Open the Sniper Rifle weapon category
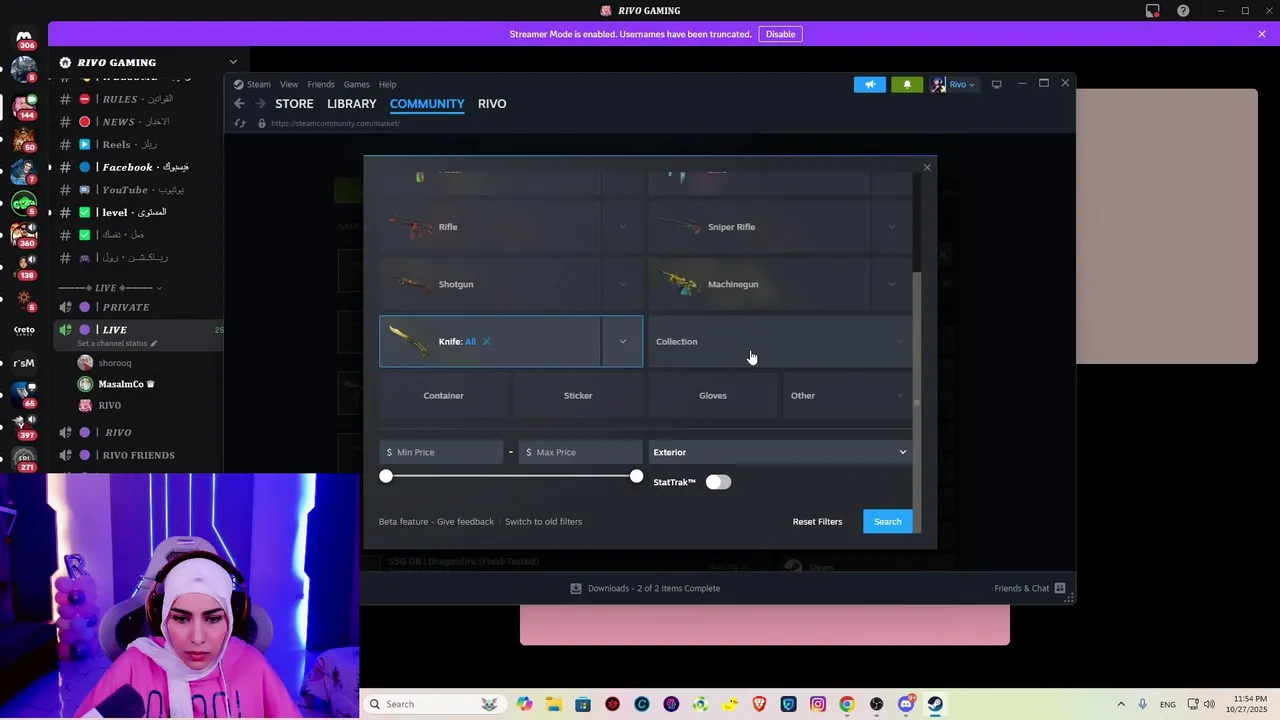 (760, 227)
